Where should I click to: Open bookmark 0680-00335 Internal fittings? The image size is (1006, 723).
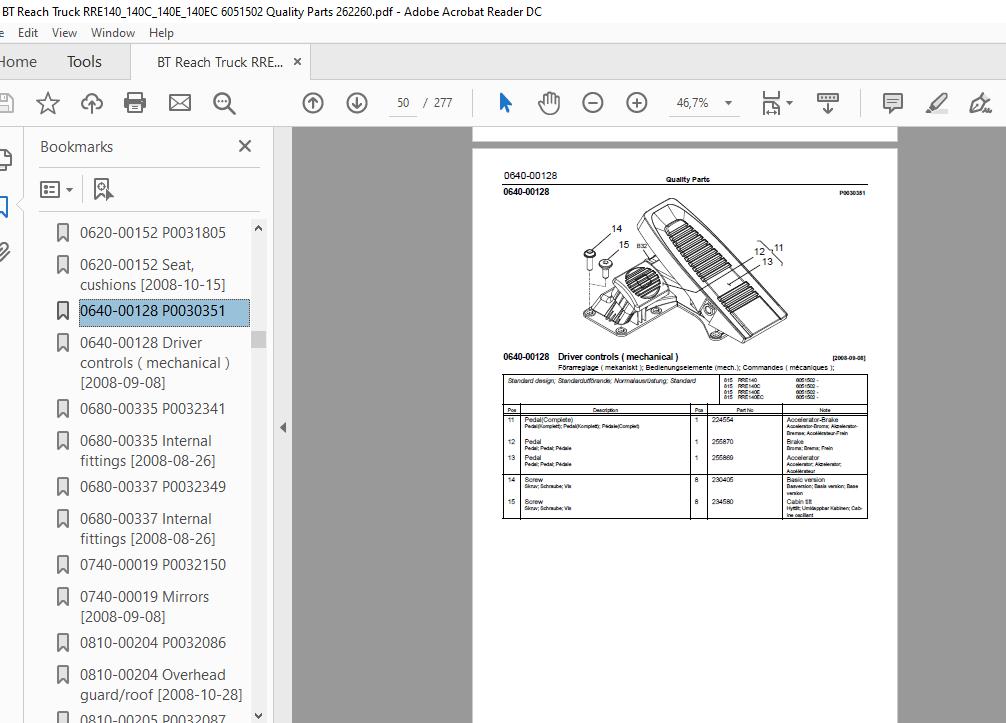coord(146,450)
